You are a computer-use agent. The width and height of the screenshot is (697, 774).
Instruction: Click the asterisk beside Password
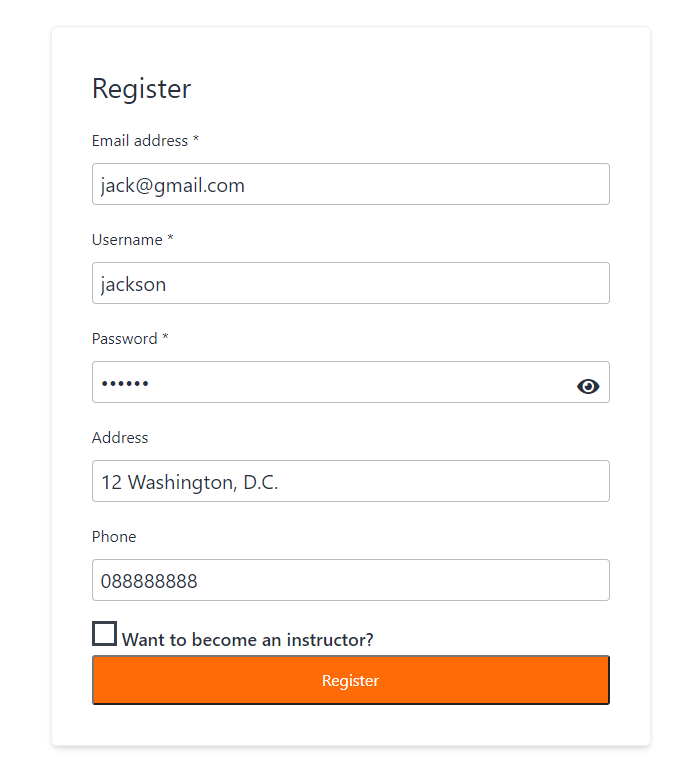coord(165,338)
